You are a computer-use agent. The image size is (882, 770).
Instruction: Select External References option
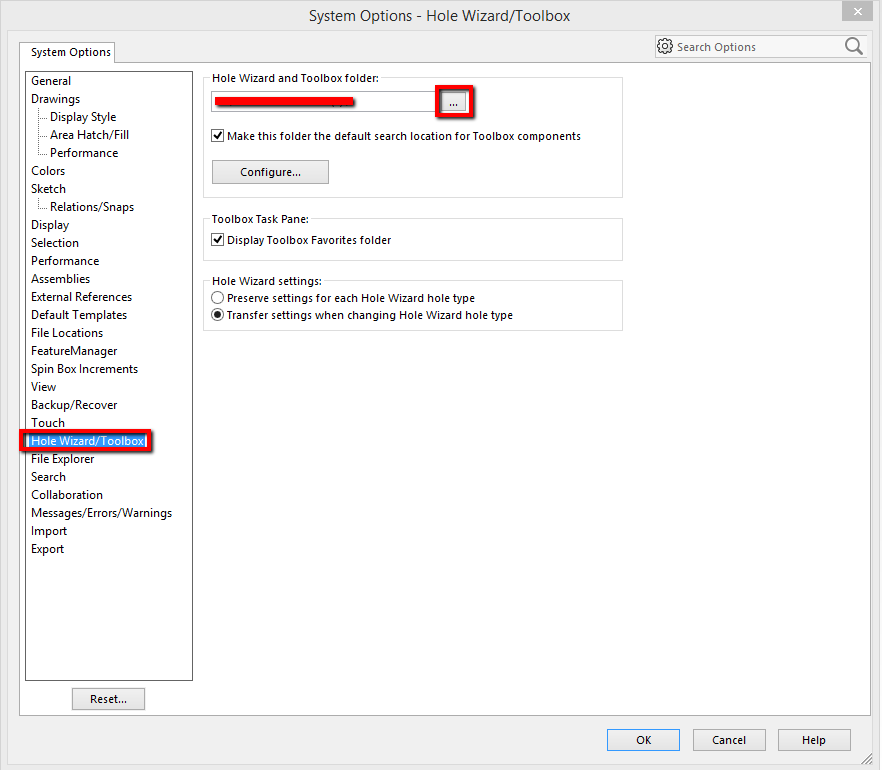point(82,297)
